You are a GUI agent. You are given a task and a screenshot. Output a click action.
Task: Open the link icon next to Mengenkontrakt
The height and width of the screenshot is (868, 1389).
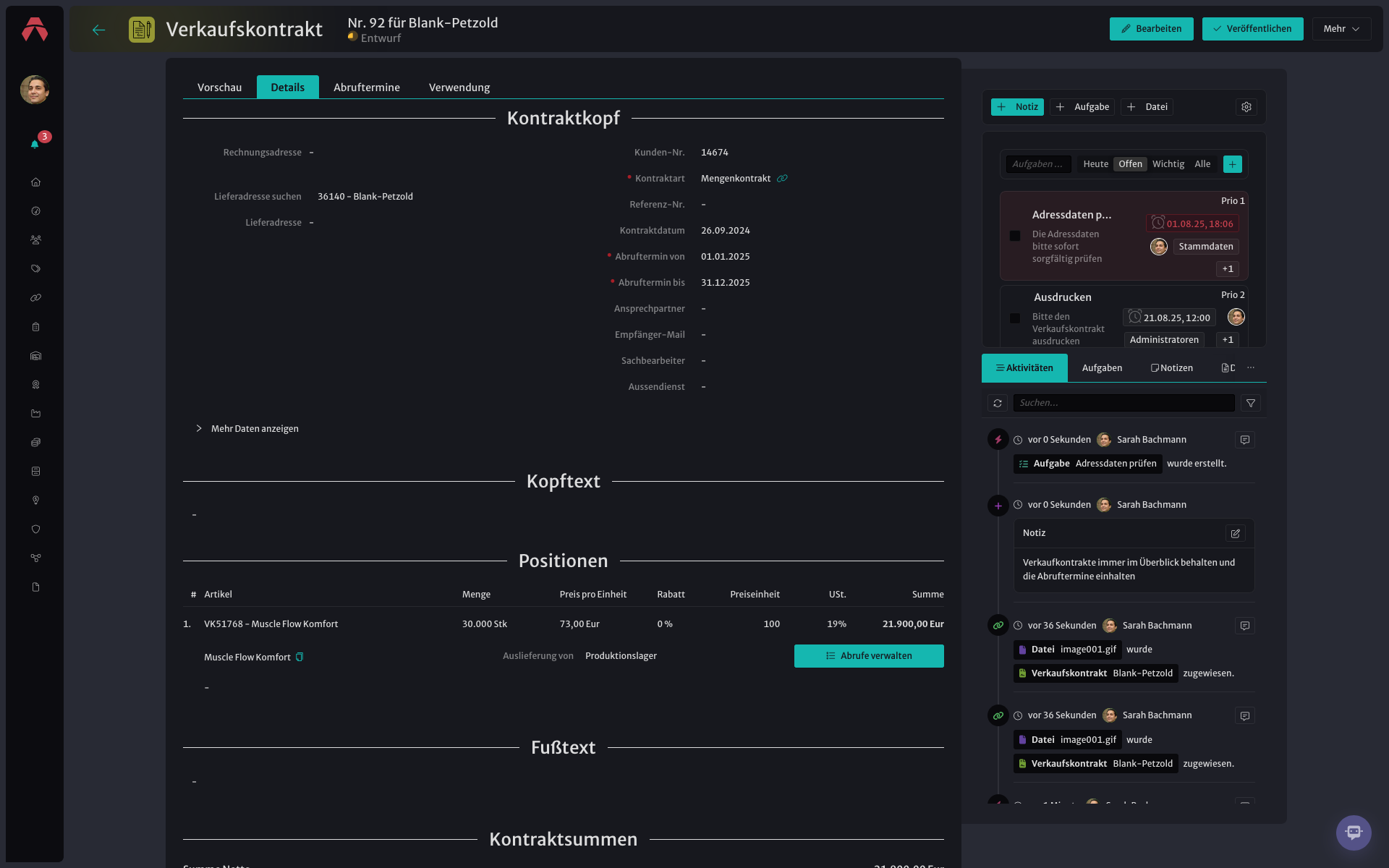pyautogui.click(x=782, y=179)
